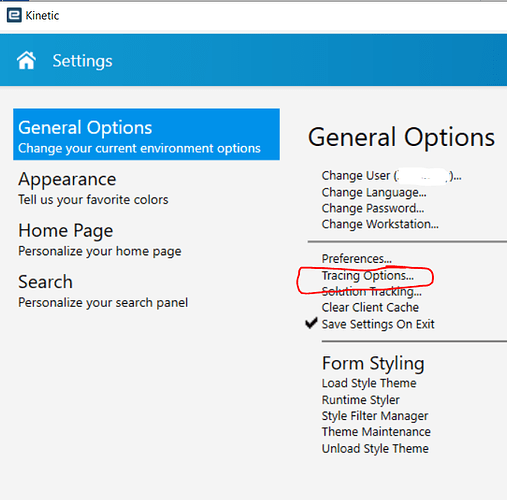The width and height of the screenshot is (507, 500).
Task: Open the Preferences dialog
Action: [357, 259]
